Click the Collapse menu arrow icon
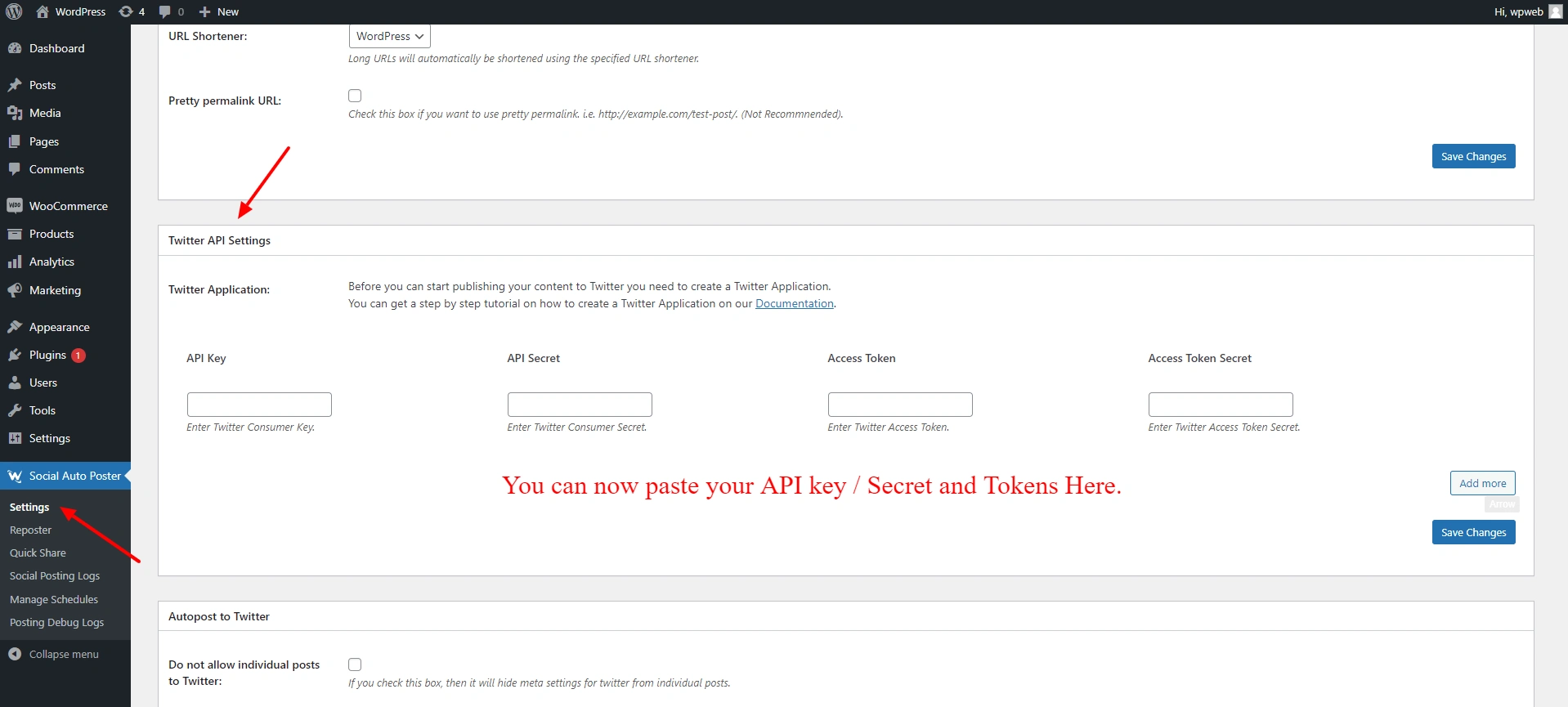The image size is (1568, 707). tap(15, 654)
